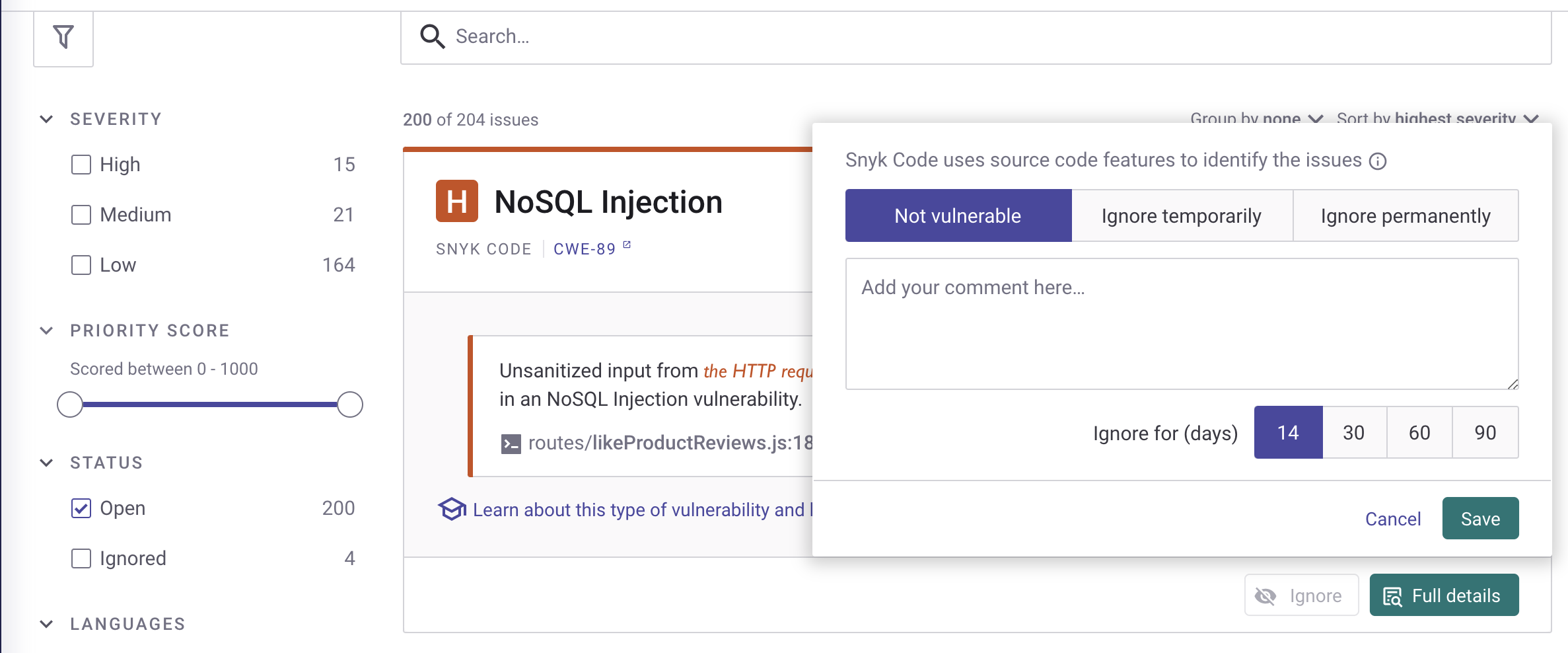Collapse the Severity filter section
Viewport: 1568px width, 653px height.
pyautogui.click(x=46, y=119)
